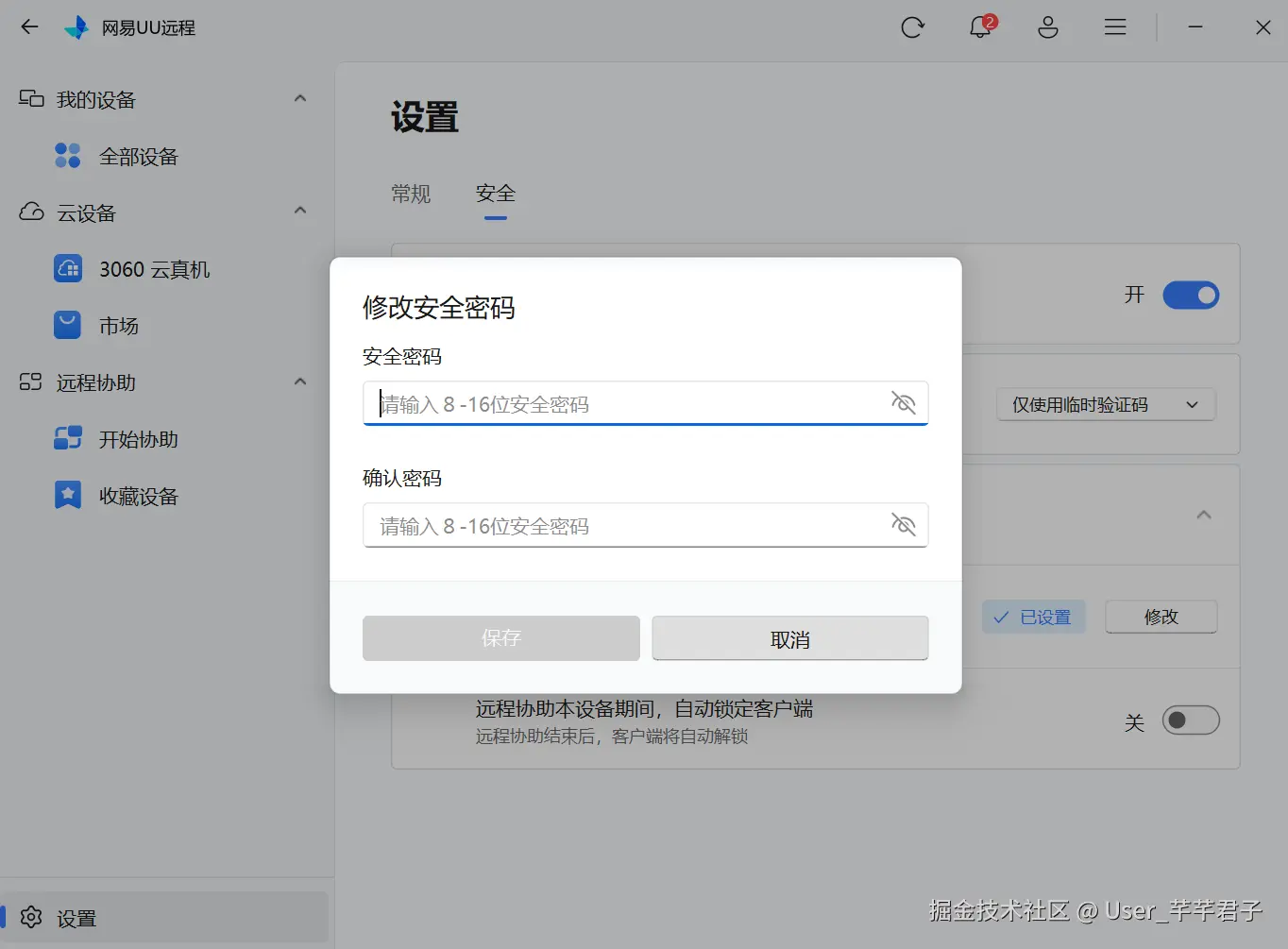Viewport: 1288px width, 949px height.
Task: Click 我的设备 section label
Action: [96, 99]
